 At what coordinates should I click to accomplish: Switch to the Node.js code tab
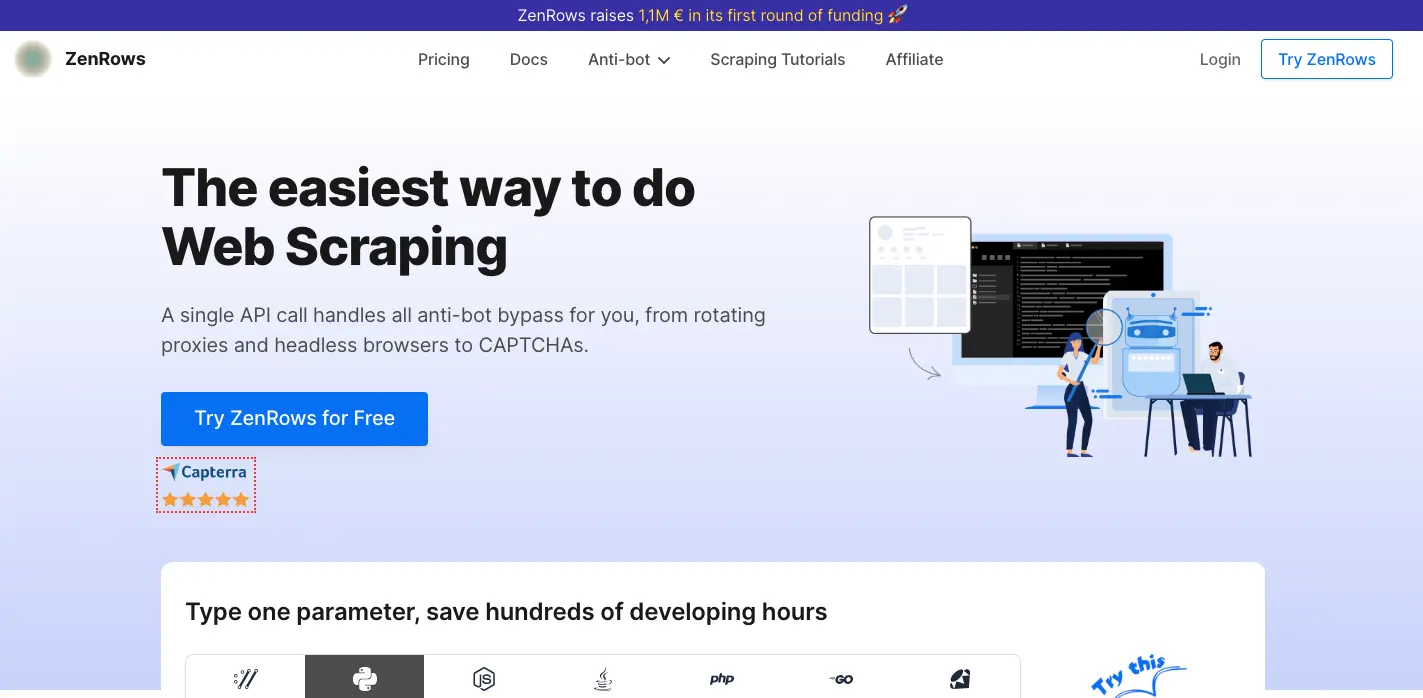(483, 679)
